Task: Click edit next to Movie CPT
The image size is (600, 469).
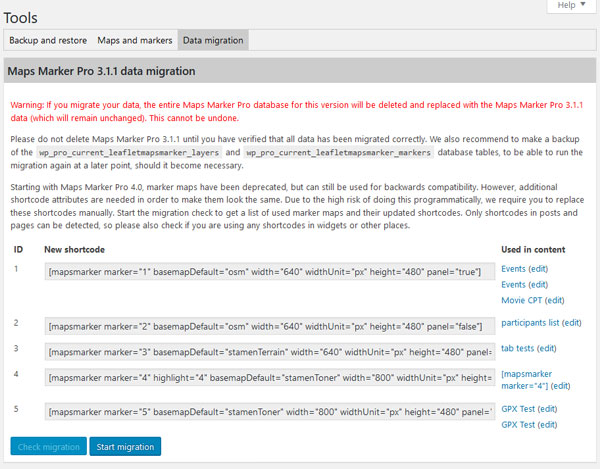Action: [554, 300]
